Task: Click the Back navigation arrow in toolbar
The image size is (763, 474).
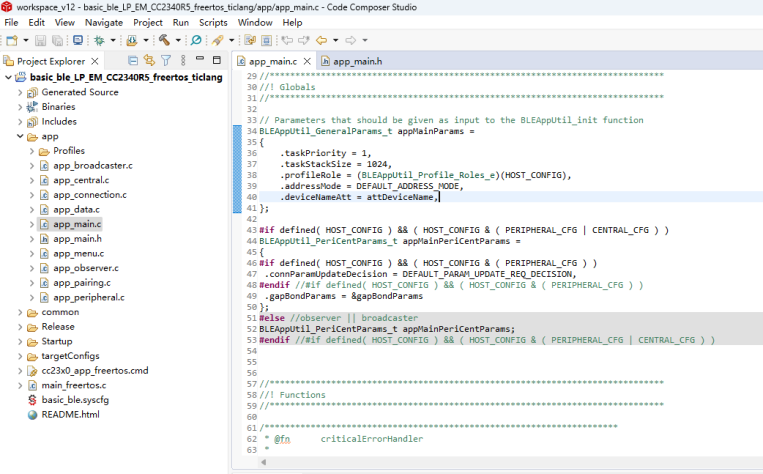Action: pyautogui.click(x=321, y=41)
